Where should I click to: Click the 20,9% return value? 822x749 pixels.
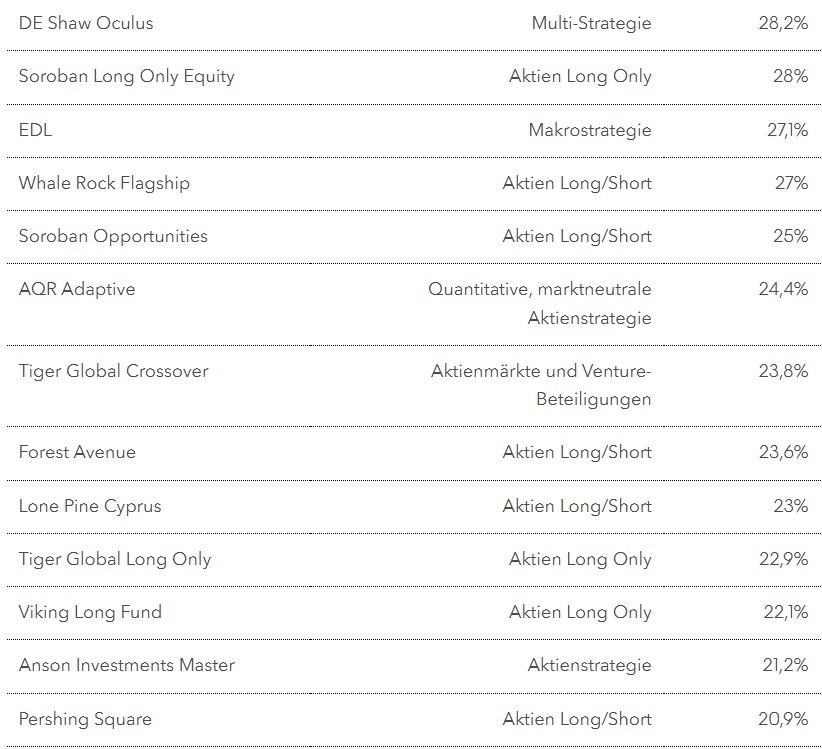[783, 719]
